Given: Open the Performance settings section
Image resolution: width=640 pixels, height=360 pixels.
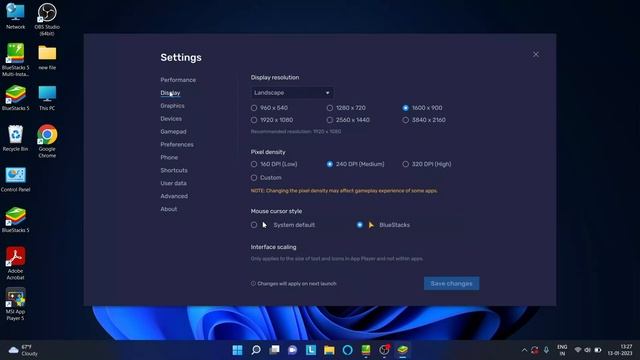Looking at the screenshot, I should click(x=178, y=80).
